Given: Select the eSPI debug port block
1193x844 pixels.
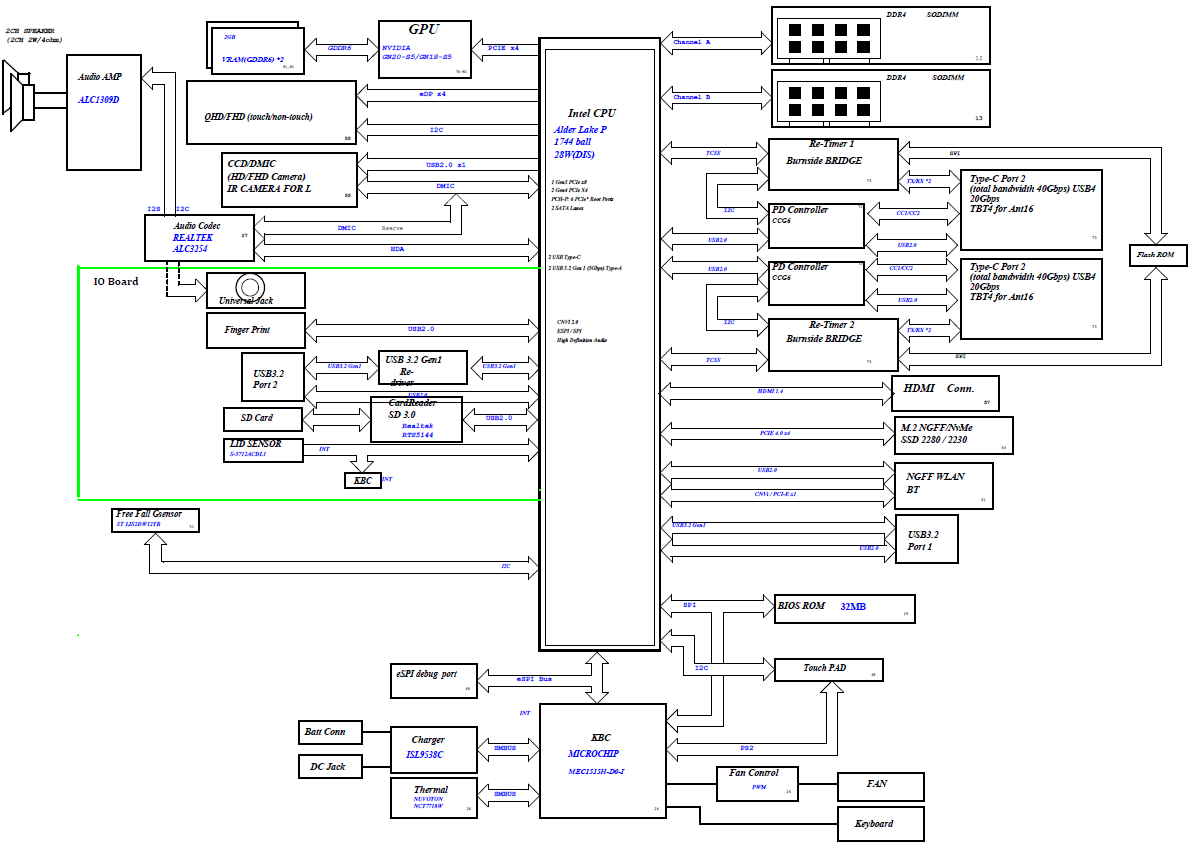Looking at the screenshot, I should [434, 680].
